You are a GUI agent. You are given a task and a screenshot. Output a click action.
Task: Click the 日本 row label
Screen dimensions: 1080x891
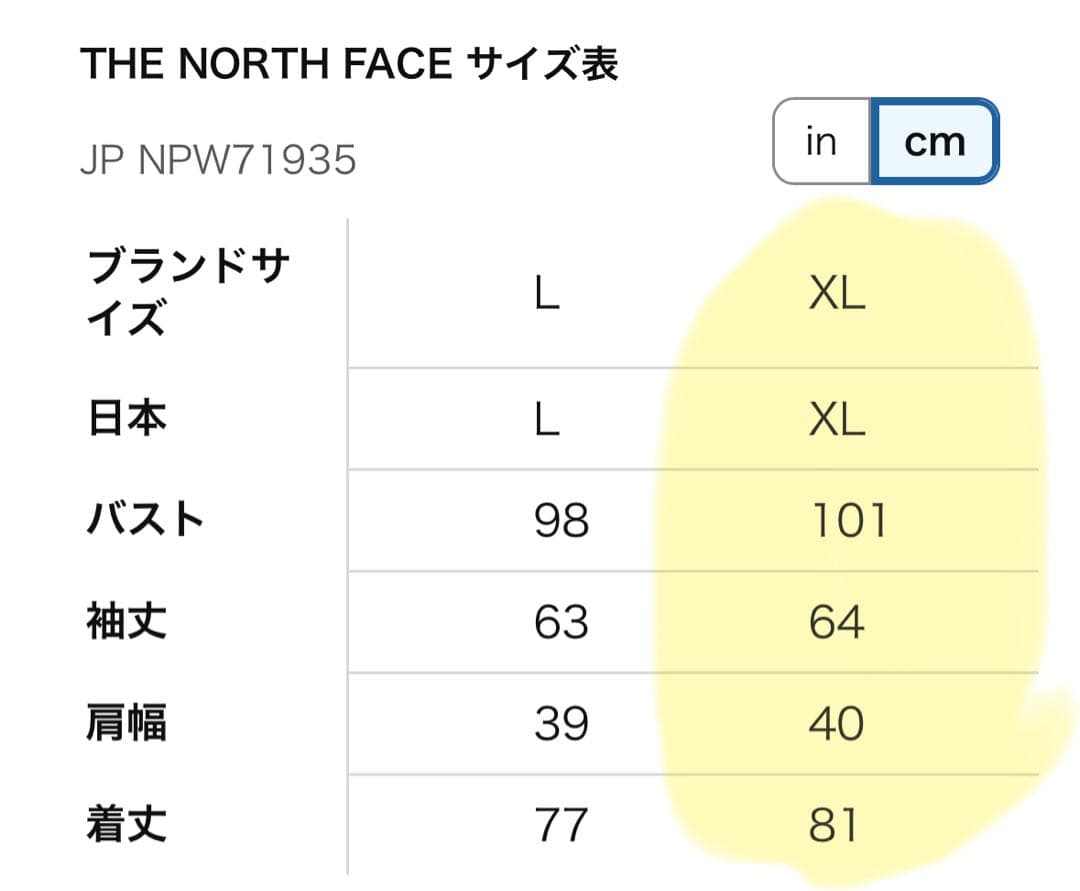point(123,419)
